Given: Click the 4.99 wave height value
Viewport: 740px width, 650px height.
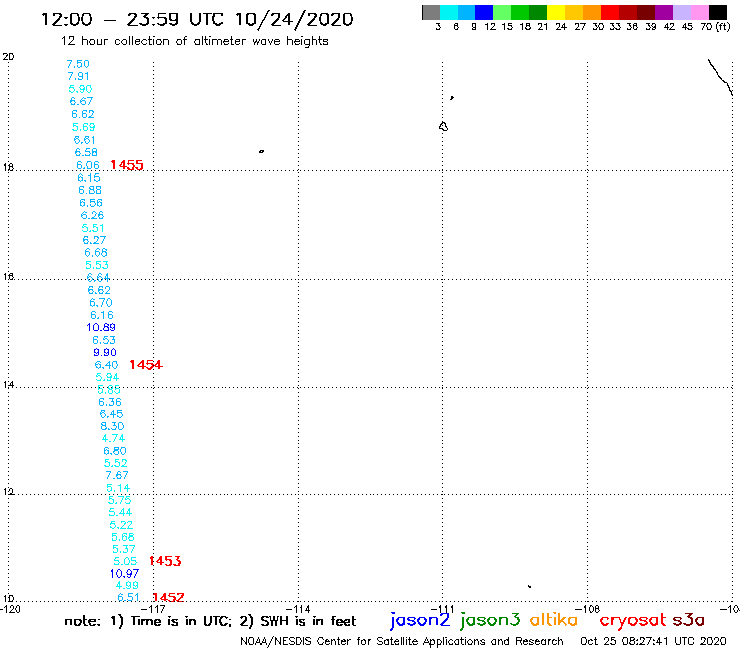Looking at the screenshot, I should pos(127,585).
